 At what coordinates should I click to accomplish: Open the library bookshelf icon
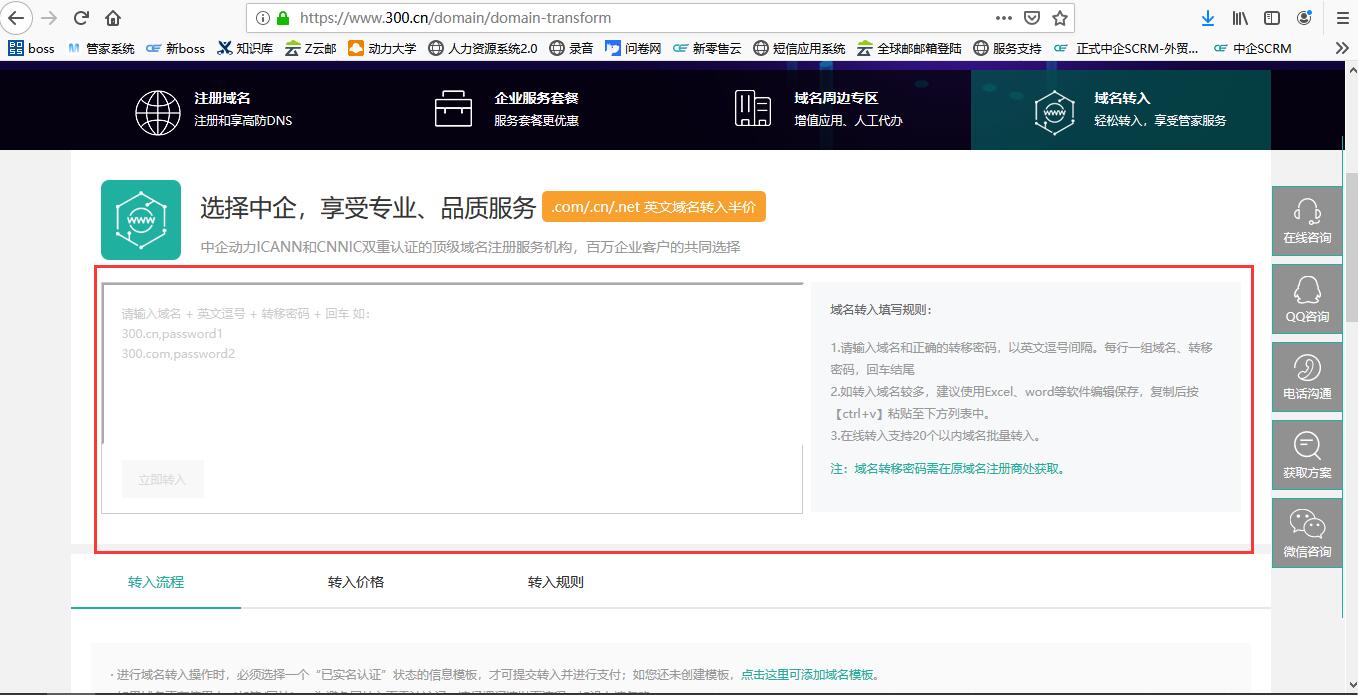coord(1240,17)
